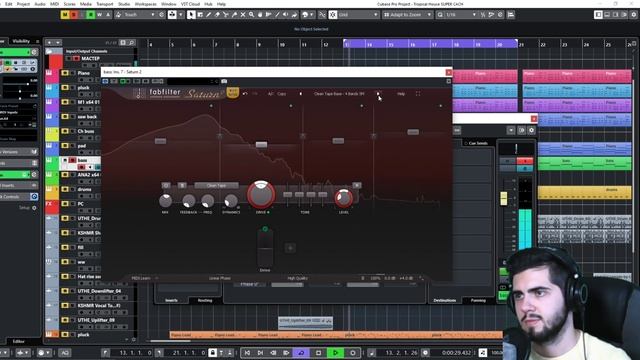Select the Comp hand tool
The width and height of the screenshot is (640, 360).
click(x=260, y=15)
